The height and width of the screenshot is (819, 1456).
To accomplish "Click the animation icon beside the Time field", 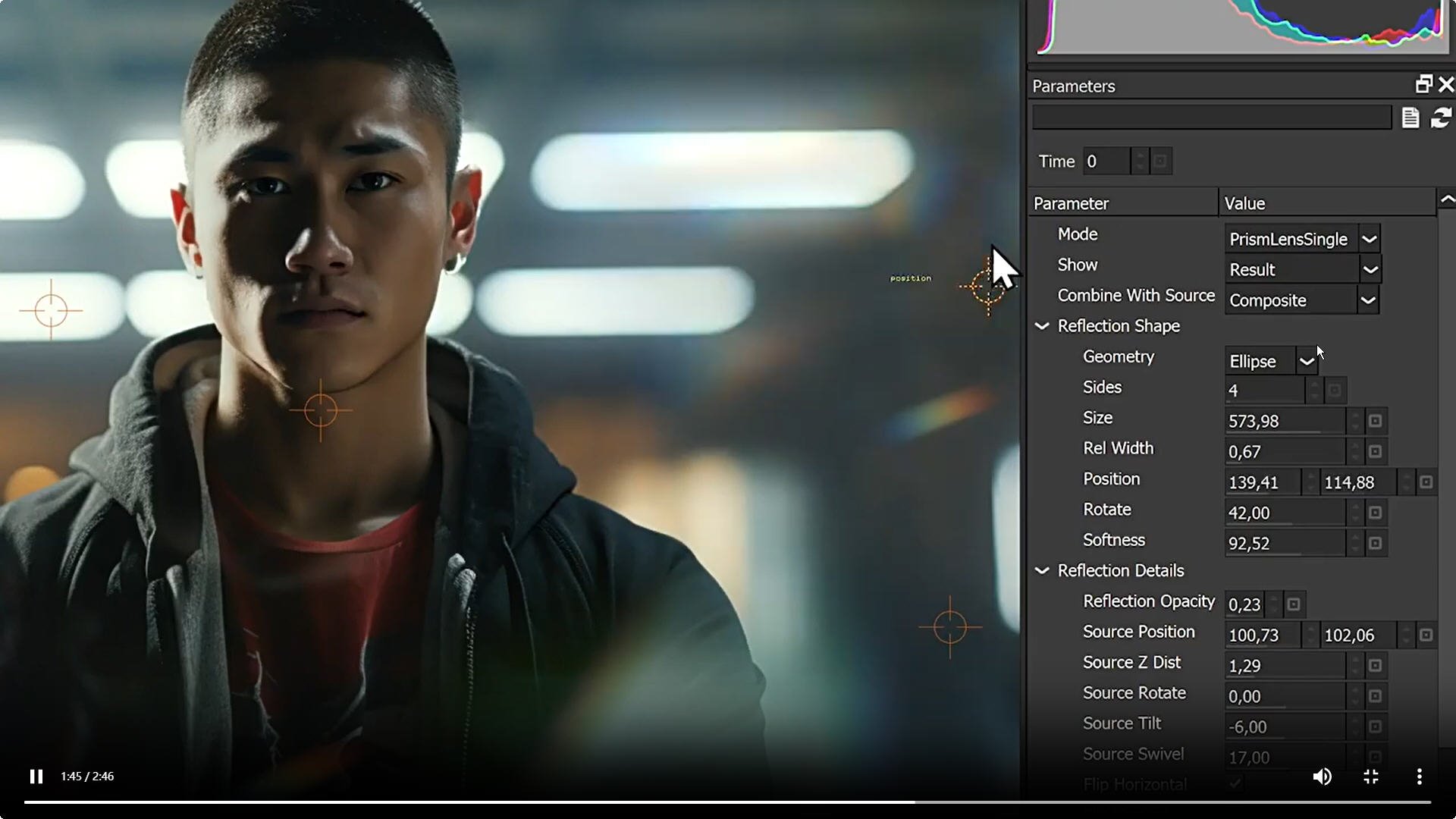I will pyautogui.click(x=1160, y=162).
